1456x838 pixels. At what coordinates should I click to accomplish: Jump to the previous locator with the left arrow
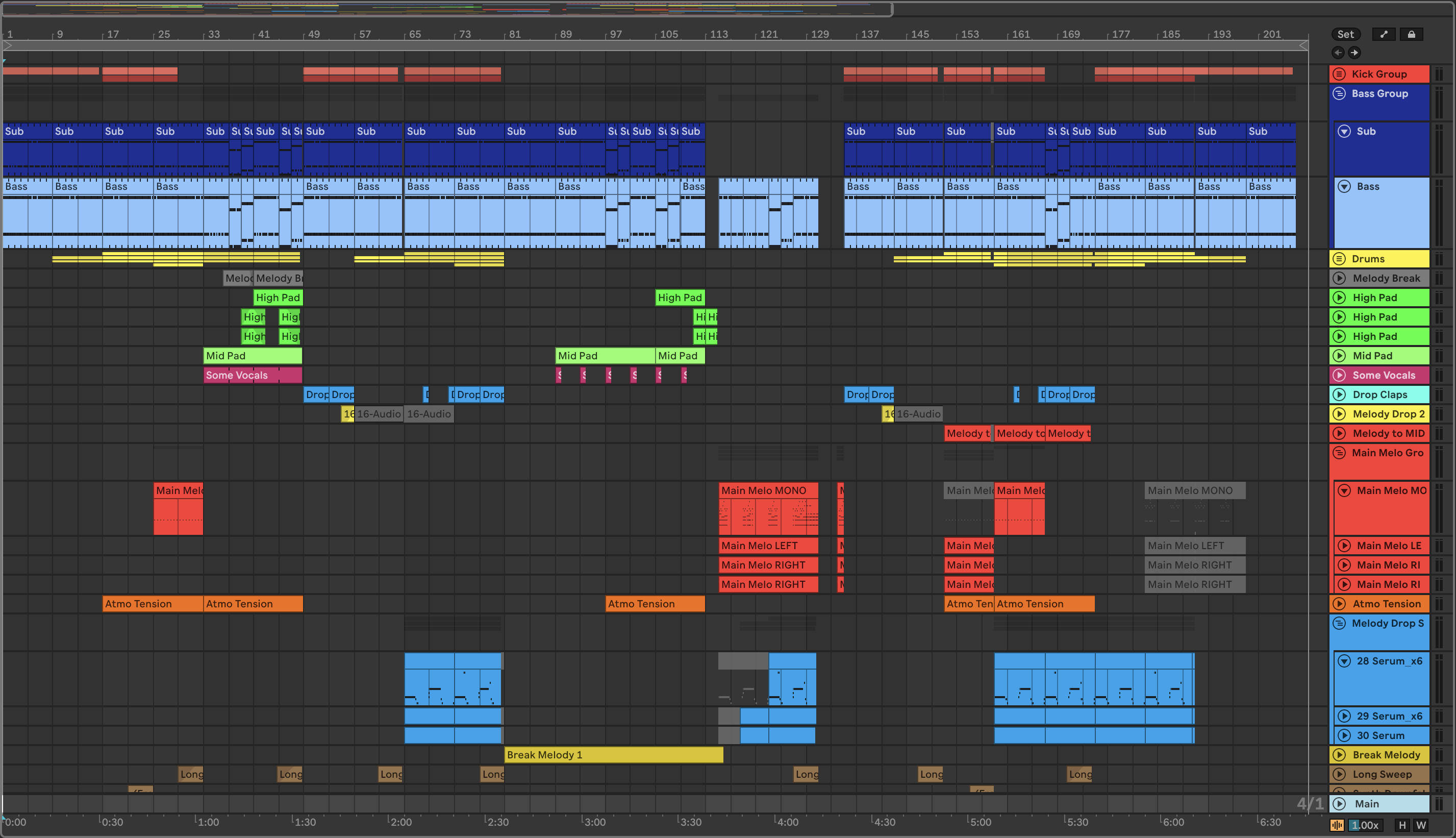1338,53
